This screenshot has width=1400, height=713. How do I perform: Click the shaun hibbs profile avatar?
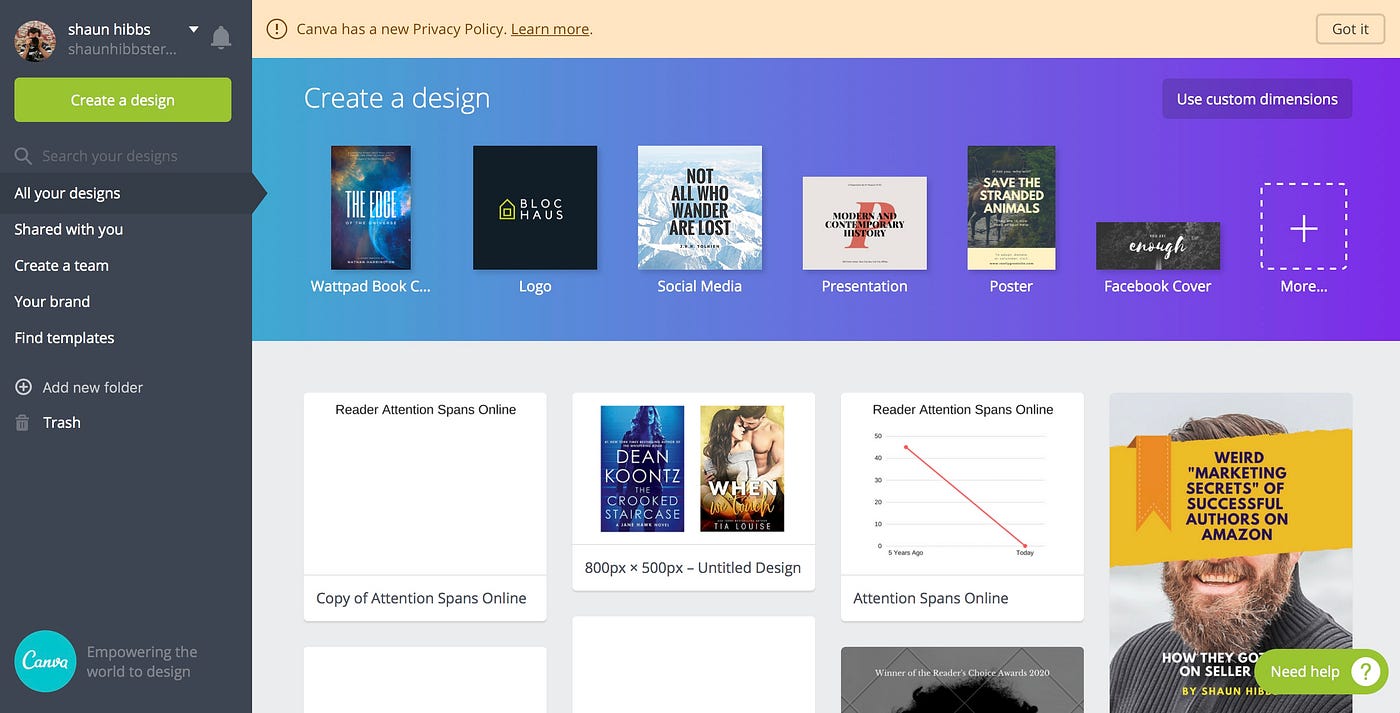(x=35, y=40)
